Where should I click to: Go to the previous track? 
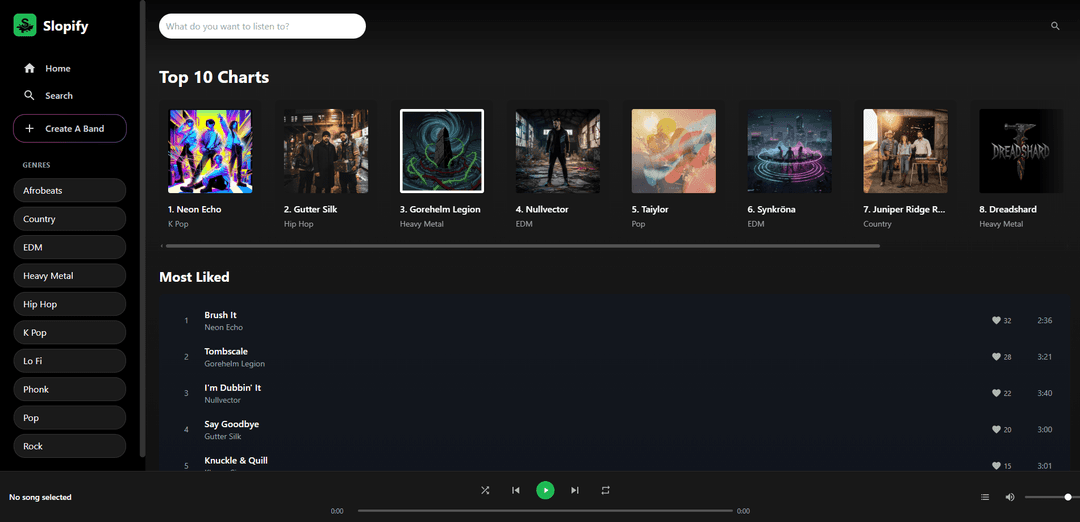click(x=516, y=490)
